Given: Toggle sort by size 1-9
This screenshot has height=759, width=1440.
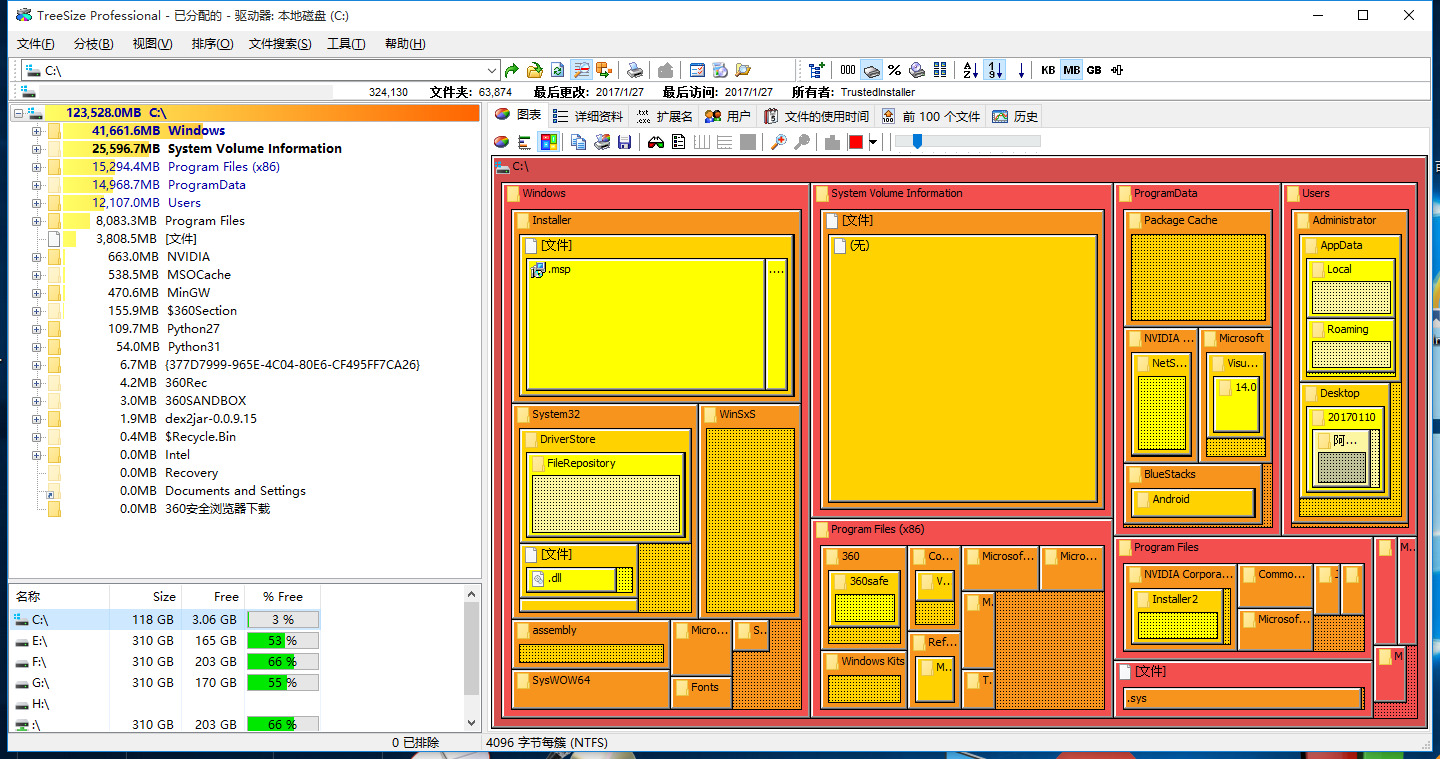Looking at the screenshot, I should point(994,70).
